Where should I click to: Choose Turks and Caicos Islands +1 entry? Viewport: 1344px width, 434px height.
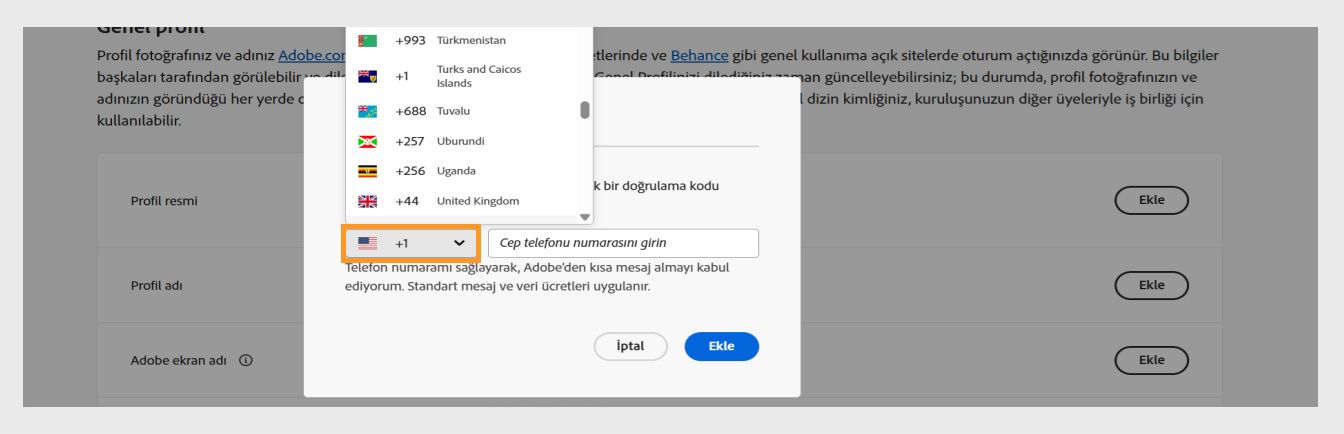[461, 76]
